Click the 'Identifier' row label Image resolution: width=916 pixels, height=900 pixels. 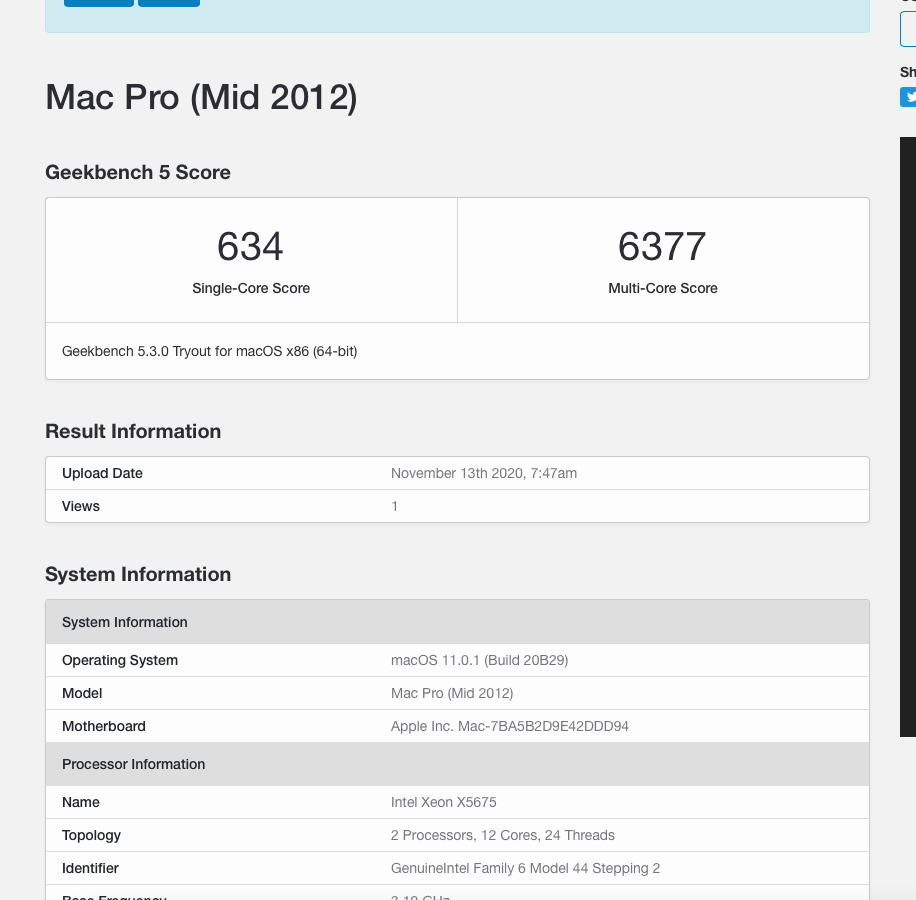click(91, 868)
